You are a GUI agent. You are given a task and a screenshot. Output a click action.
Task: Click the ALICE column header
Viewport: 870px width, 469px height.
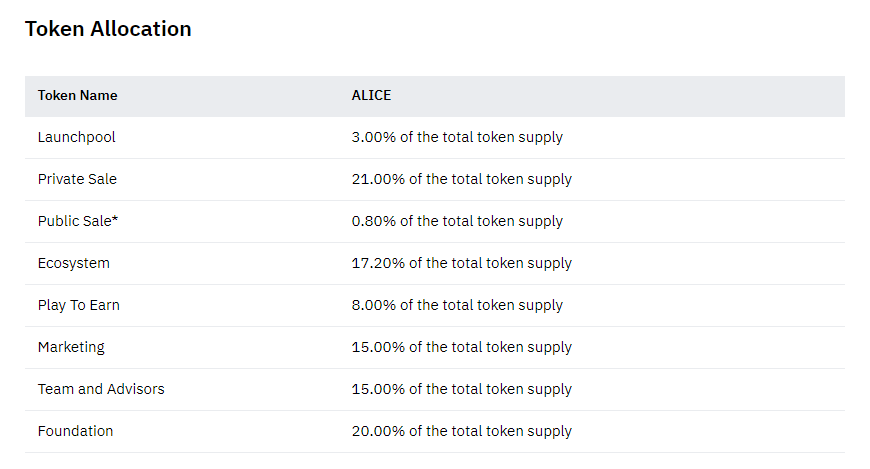coord(371,96)
